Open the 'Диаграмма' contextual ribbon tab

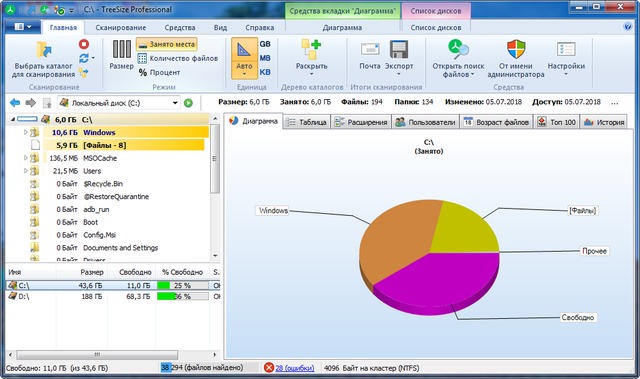pos(342,28)
